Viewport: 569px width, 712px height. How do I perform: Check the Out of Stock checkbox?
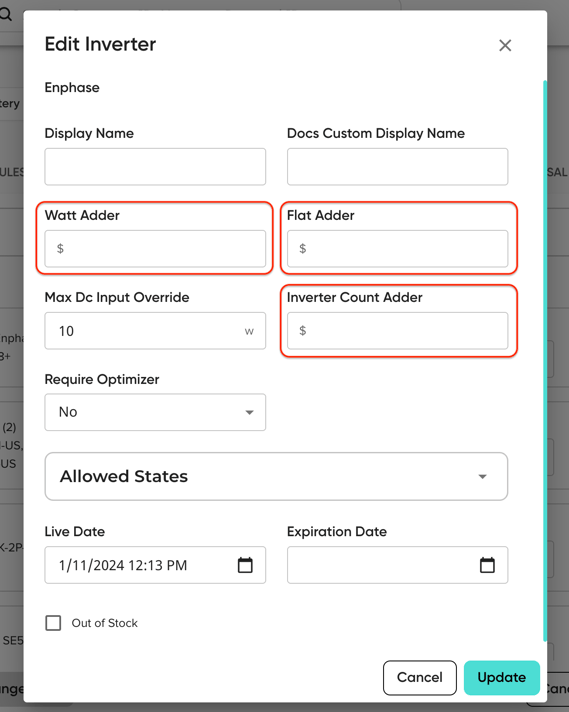53,623
